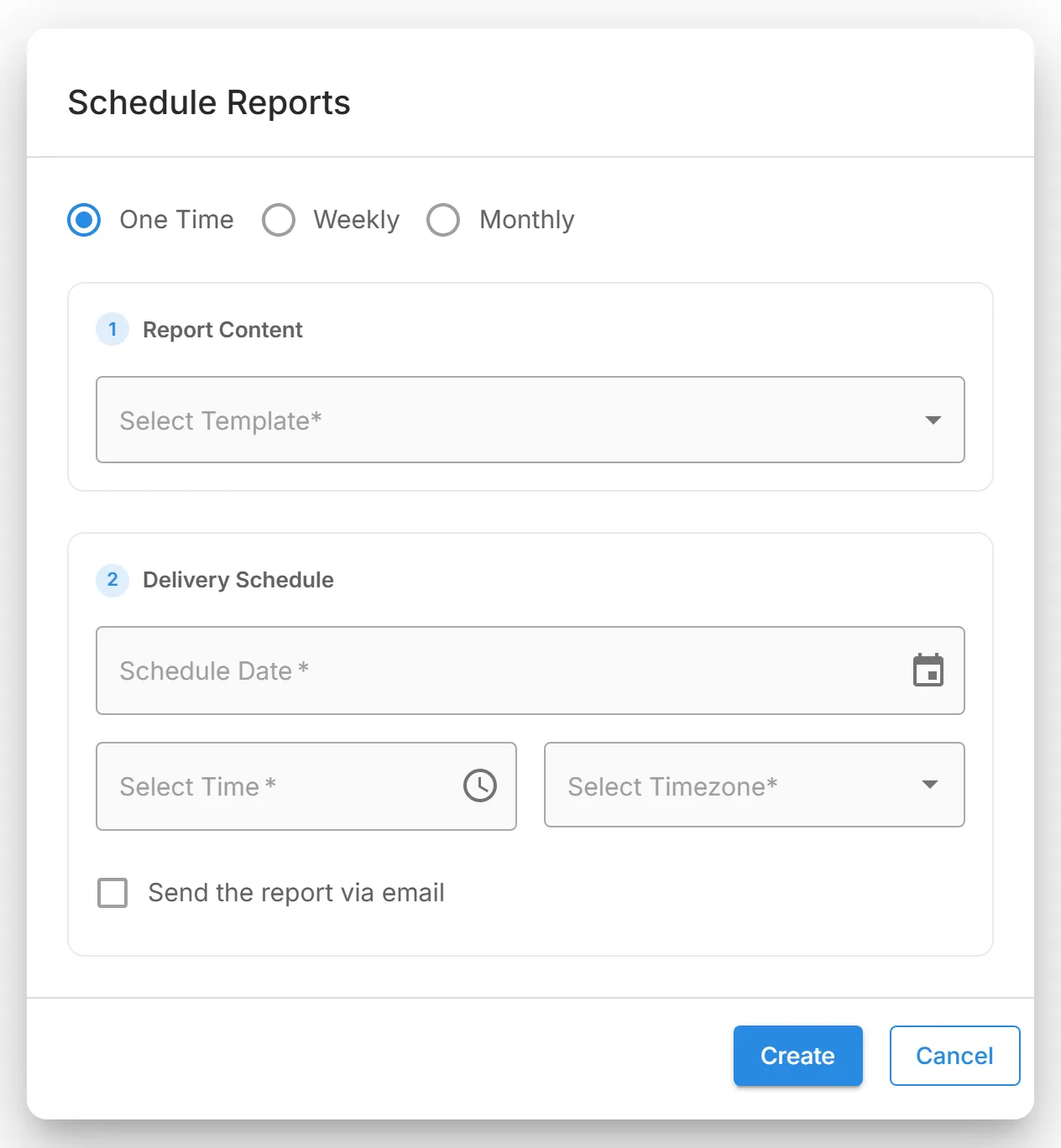
Task: Choose the Monthly schedule option
Action: point(443,220)
